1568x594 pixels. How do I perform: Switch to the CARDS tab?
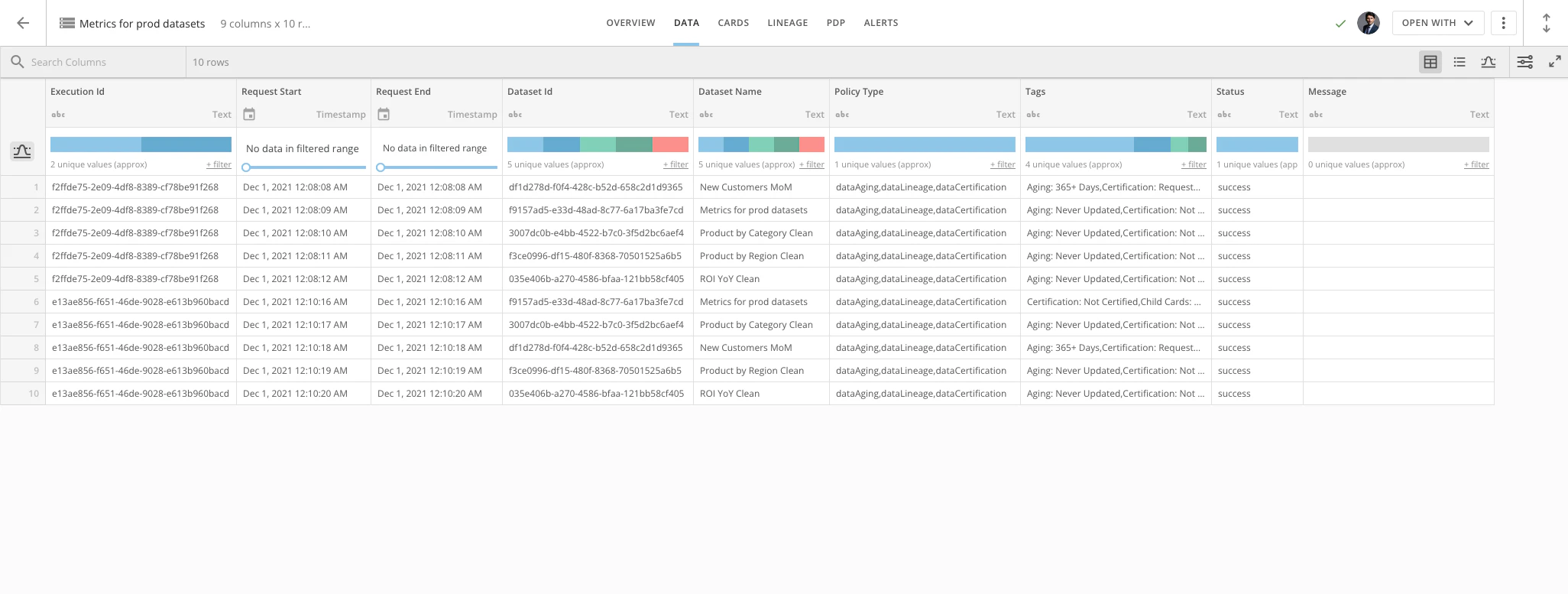[733, 23]
